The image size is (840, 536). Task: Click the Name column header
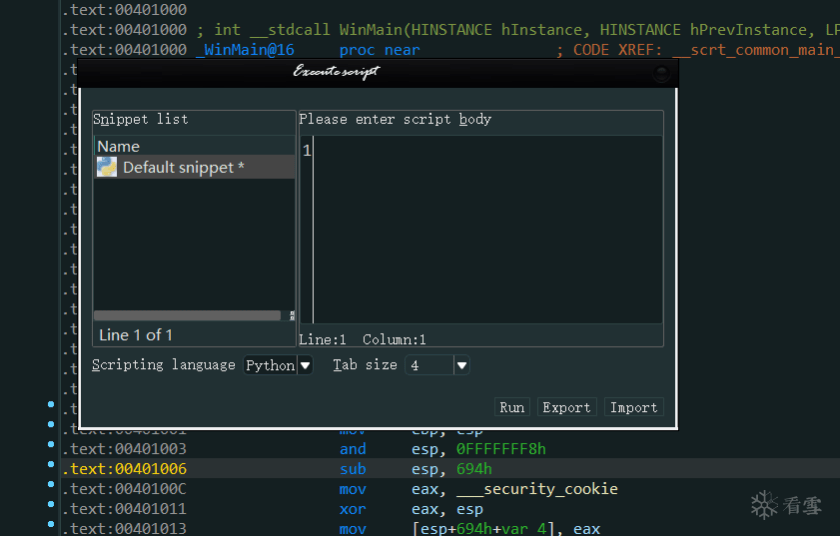[x=195, y=146]
